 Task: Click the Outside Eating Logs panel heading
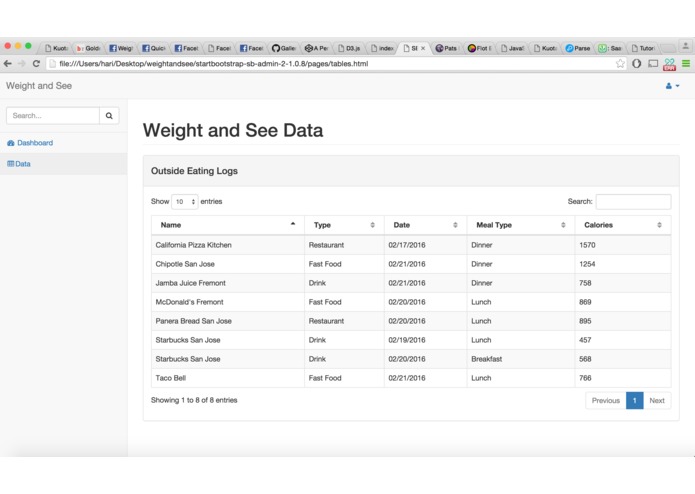point(194,171)
